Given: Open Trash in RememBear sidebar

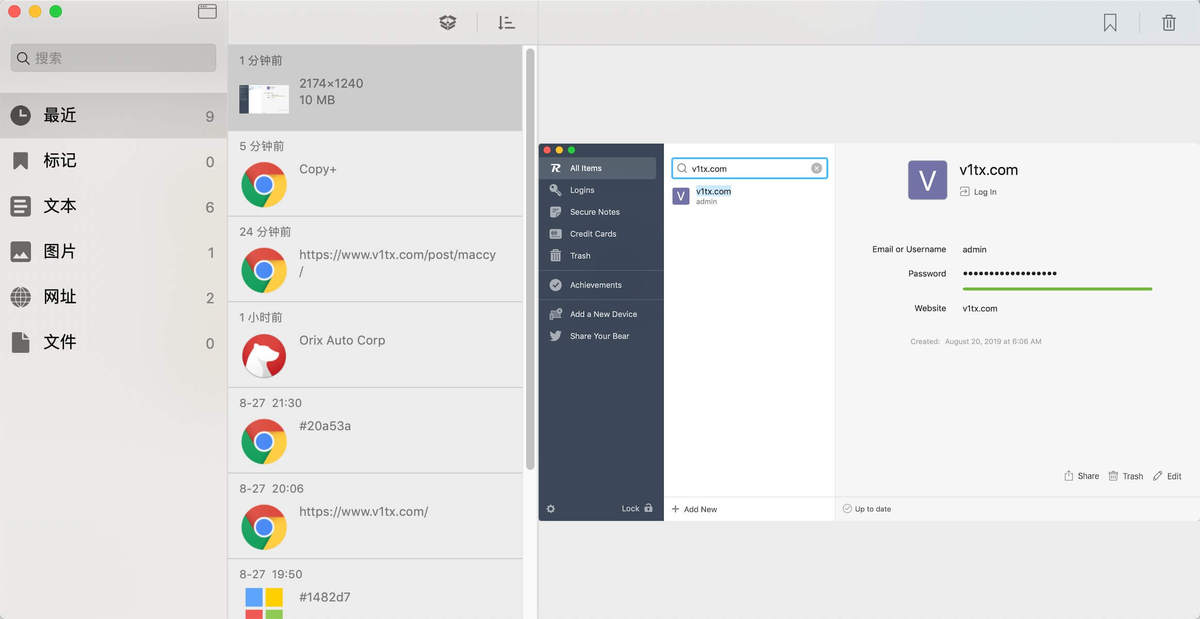Looking at the screenshot, I should point(599,256).
